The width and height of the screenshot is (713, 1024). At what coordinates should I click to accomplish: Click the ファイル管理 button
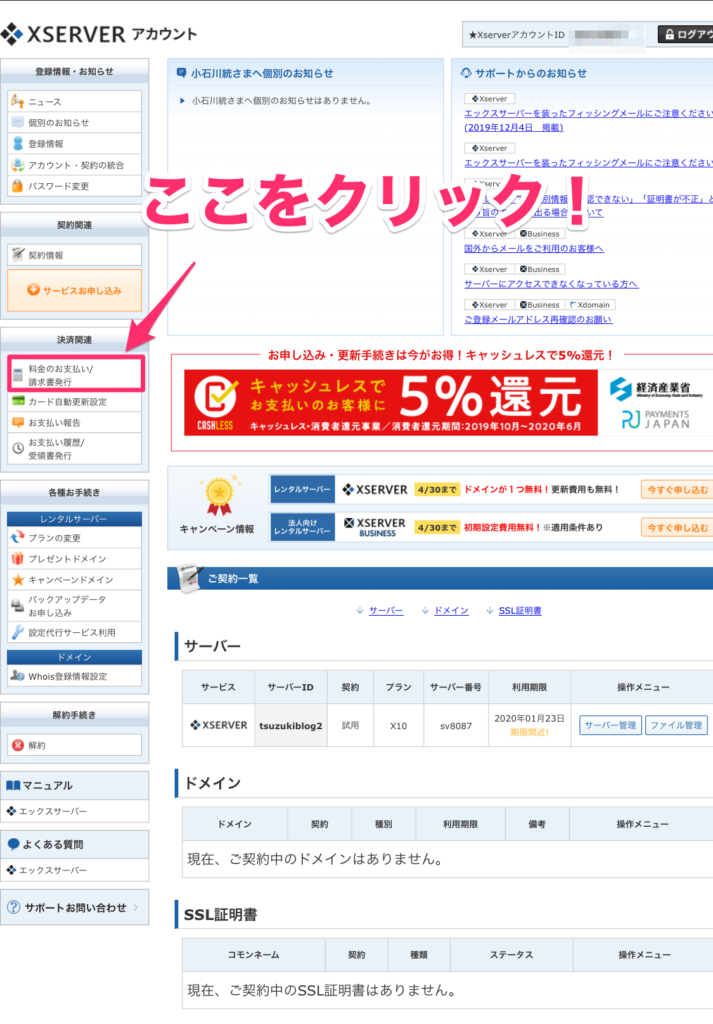[676, 726]
